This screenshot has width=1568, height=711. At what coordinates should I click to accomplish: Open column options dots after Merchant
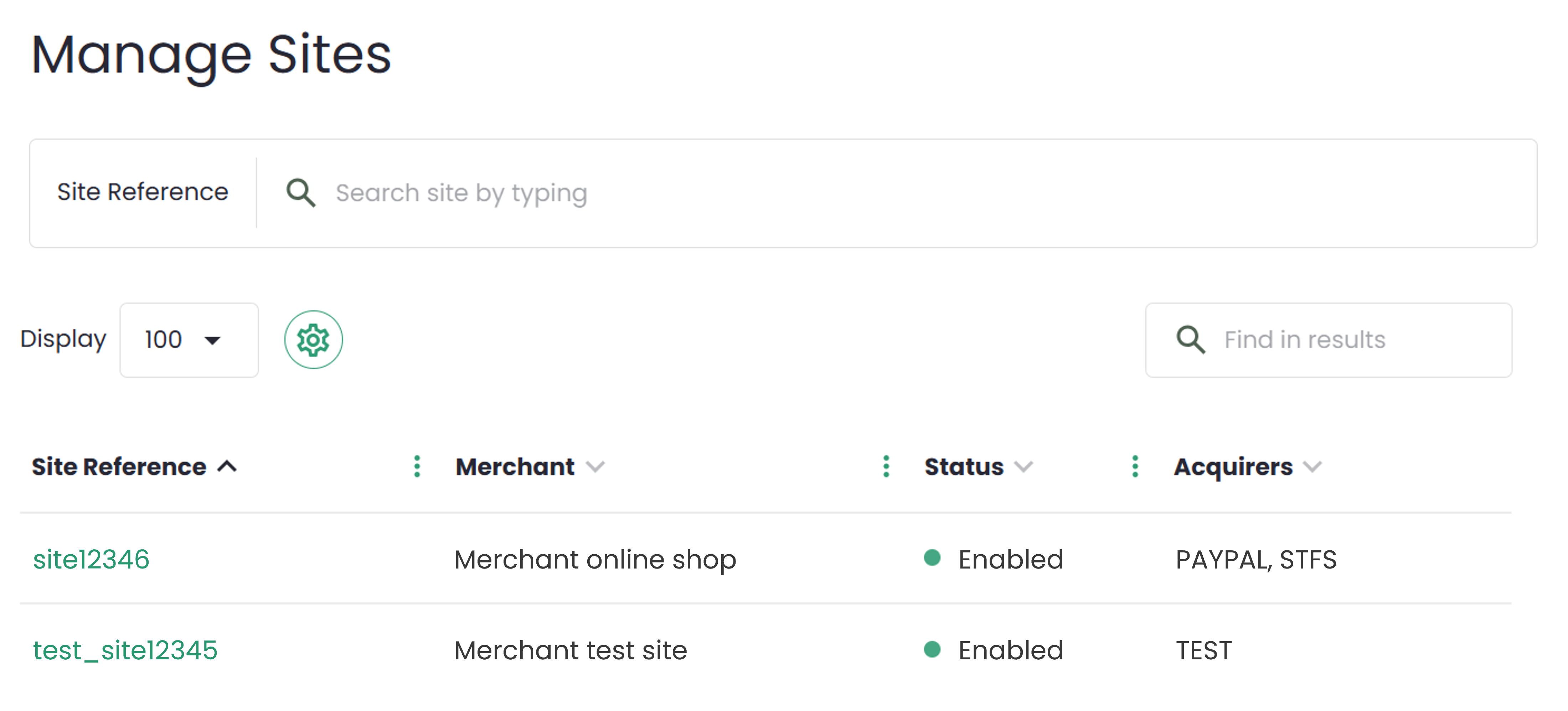click(886, 467)
